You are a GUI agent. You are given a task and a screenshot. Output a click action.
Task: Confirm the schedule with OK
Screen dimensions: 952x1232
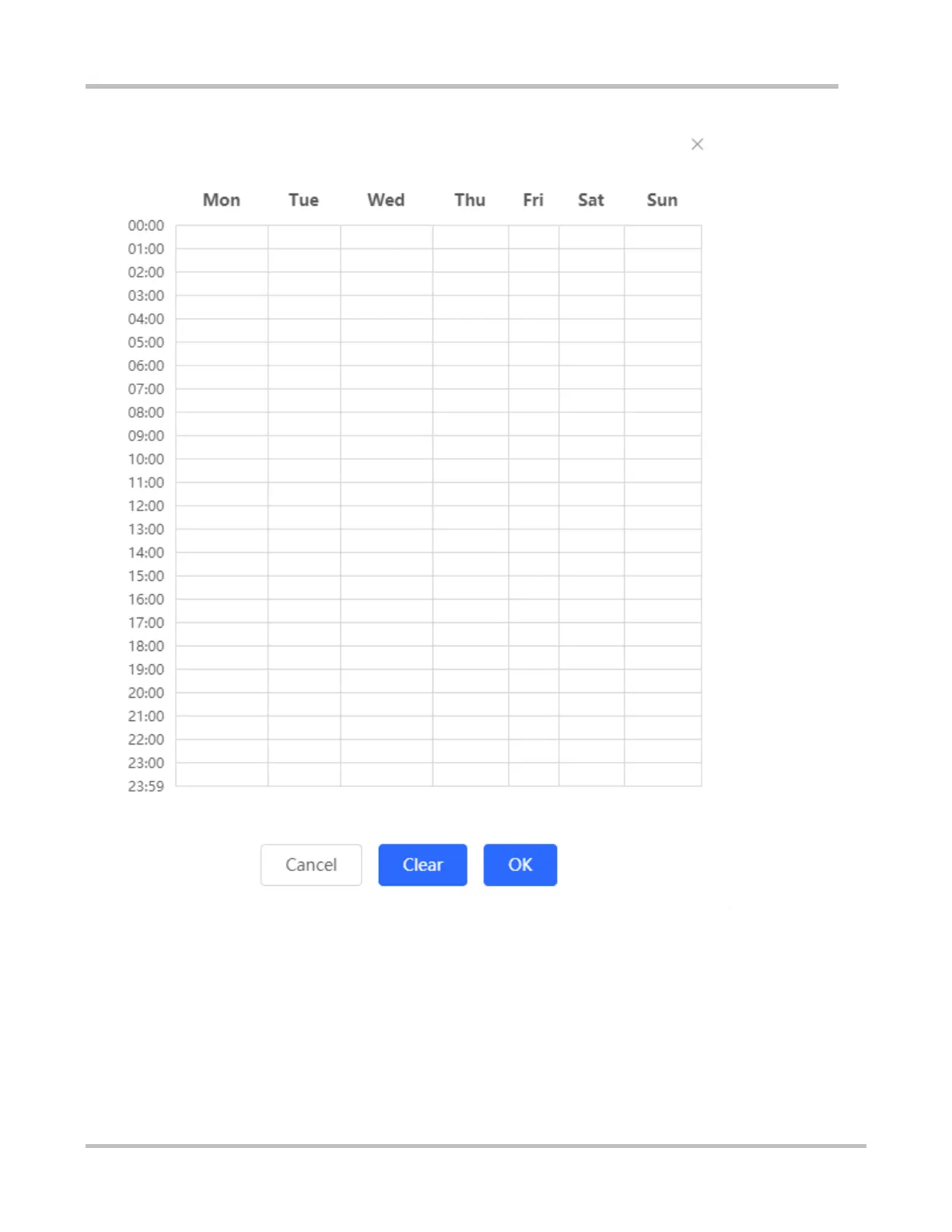520,865
